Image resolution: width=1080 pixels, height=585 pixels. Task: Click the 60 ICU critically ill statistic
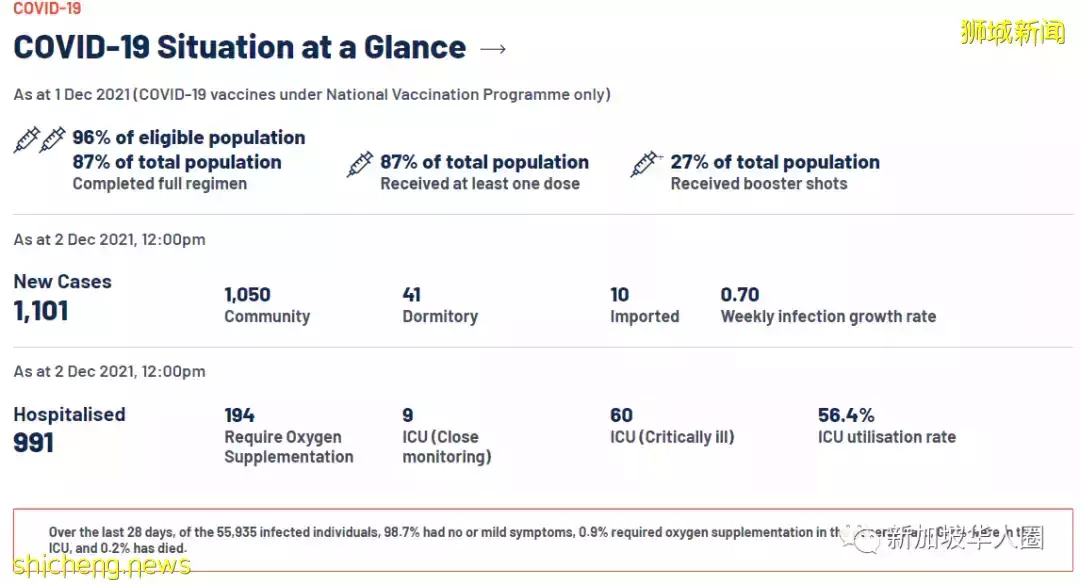click(671, 425)
